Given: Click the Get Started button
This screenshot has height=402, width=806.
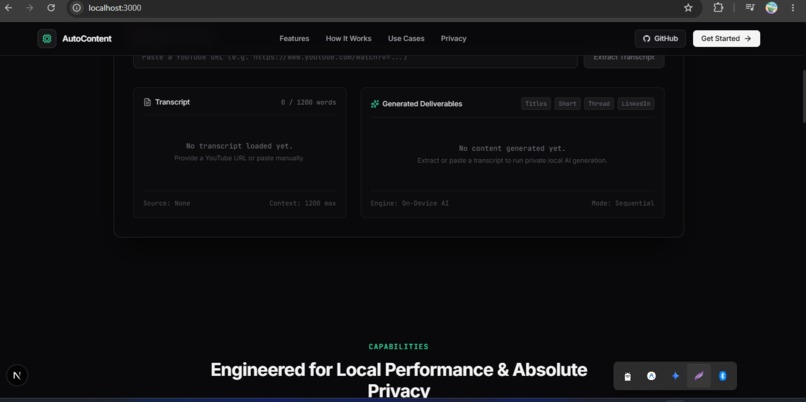Looking at the screenshot, I should pos(726,39).
